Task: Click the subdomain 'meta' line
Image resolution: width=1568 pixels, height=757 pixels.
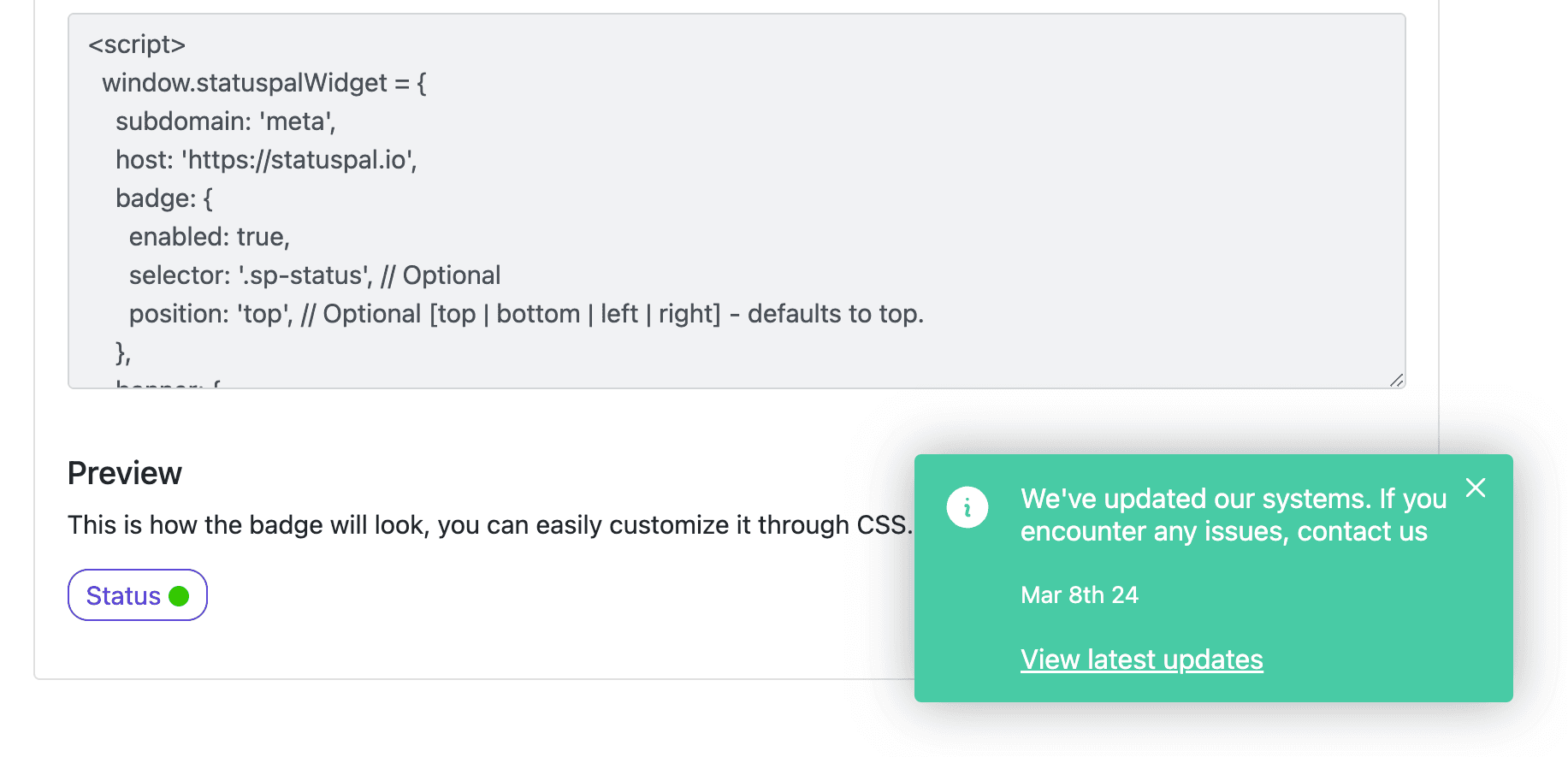Action: tap(225, 121)
